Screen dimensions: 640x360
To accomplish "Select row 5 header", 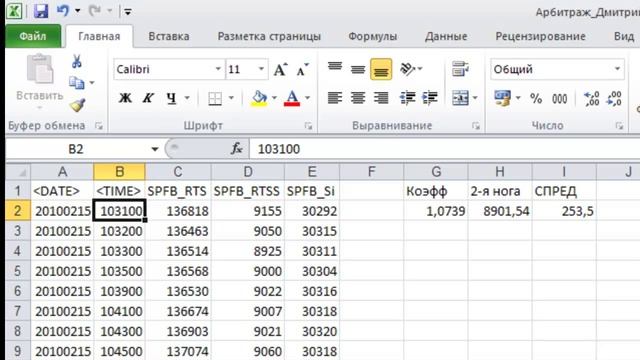I will point(18,271).
